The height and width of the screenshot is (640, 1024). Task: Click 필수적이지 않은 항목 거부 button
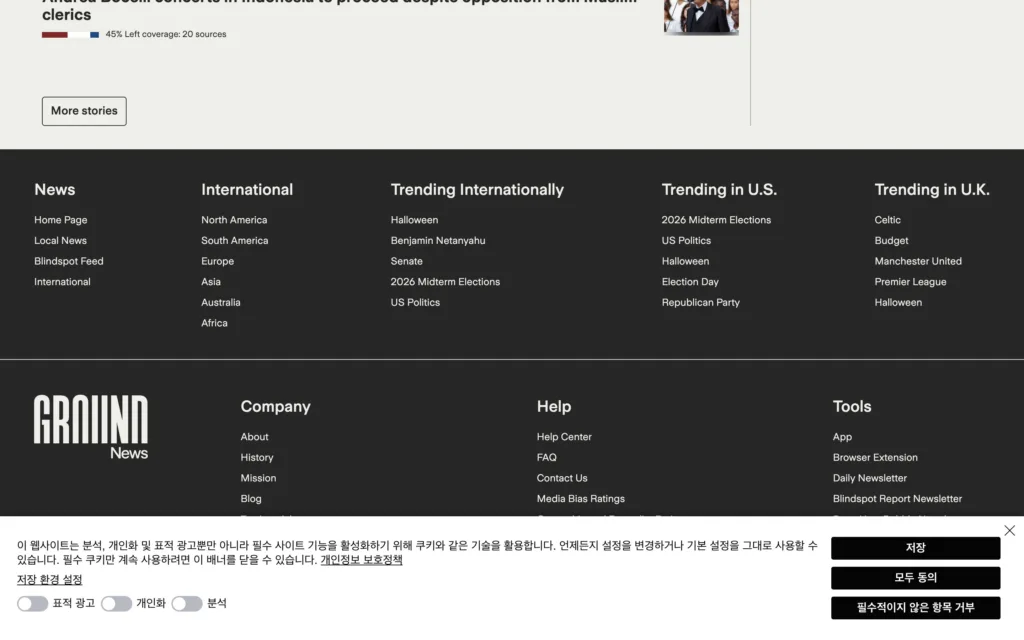916,608
